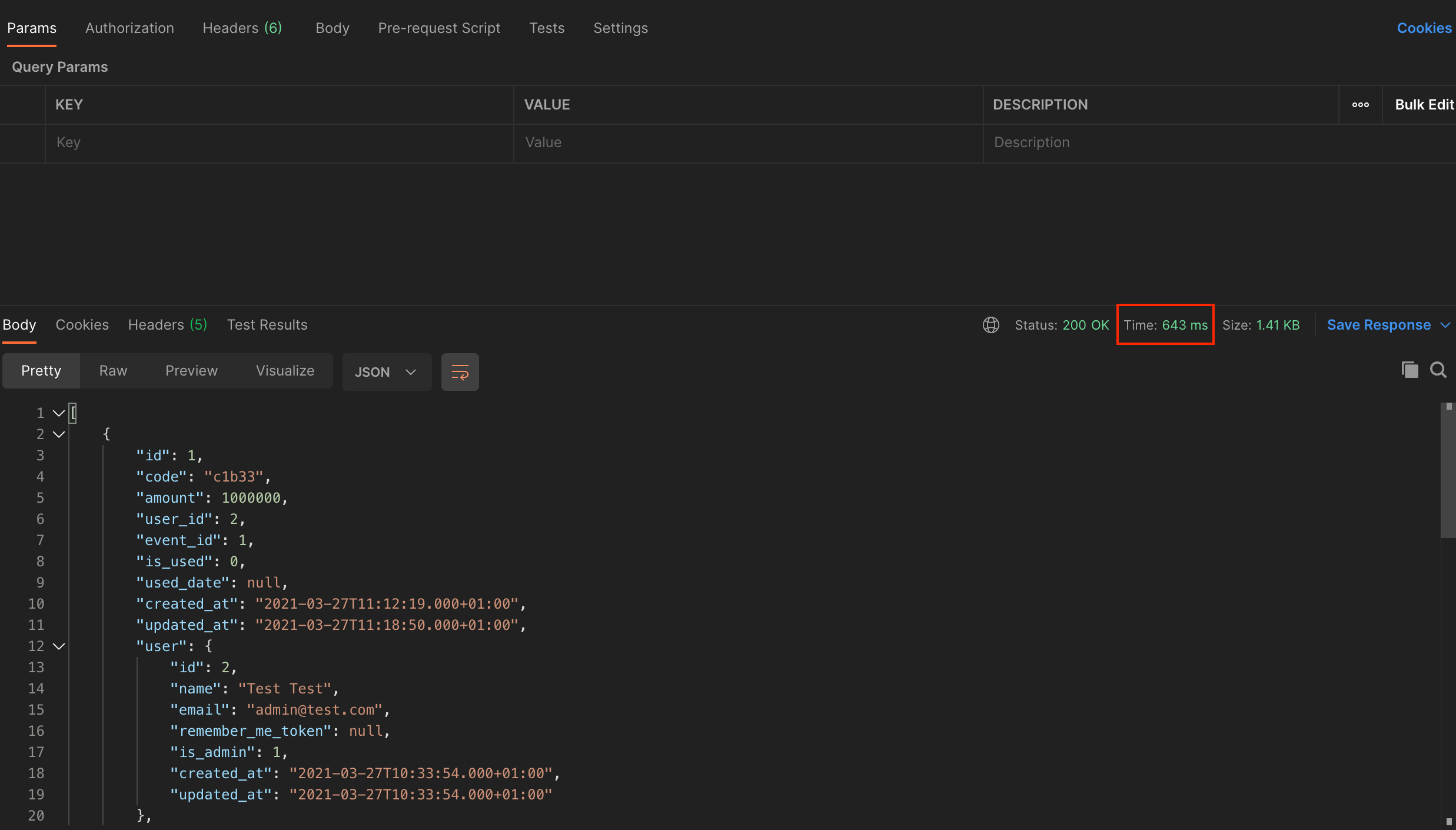Click the "is_used": 0 line
This screenshot has width=1456, height=830.
pyautogui.click(x=191, y=562)
